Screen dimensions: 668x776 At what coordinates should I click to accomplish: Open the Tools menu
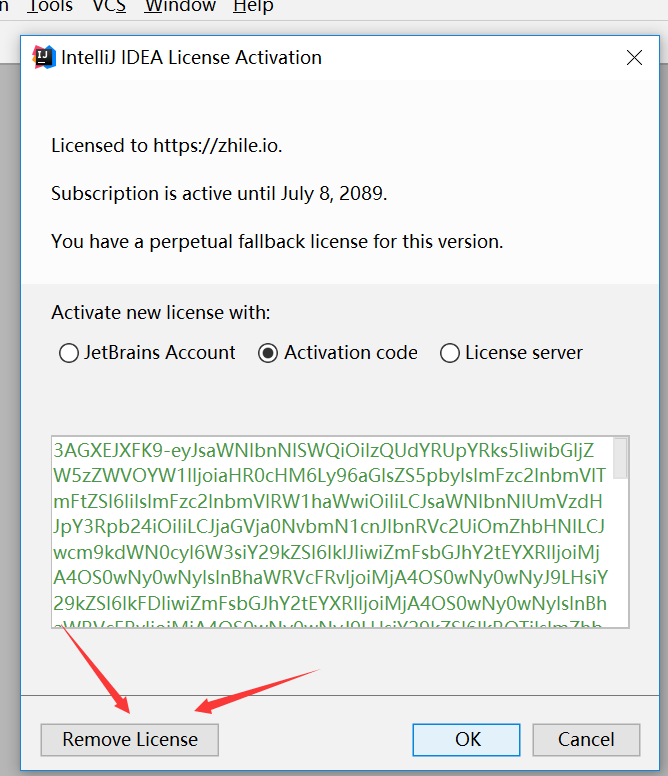pyautogui.click(x=50, y=7)
